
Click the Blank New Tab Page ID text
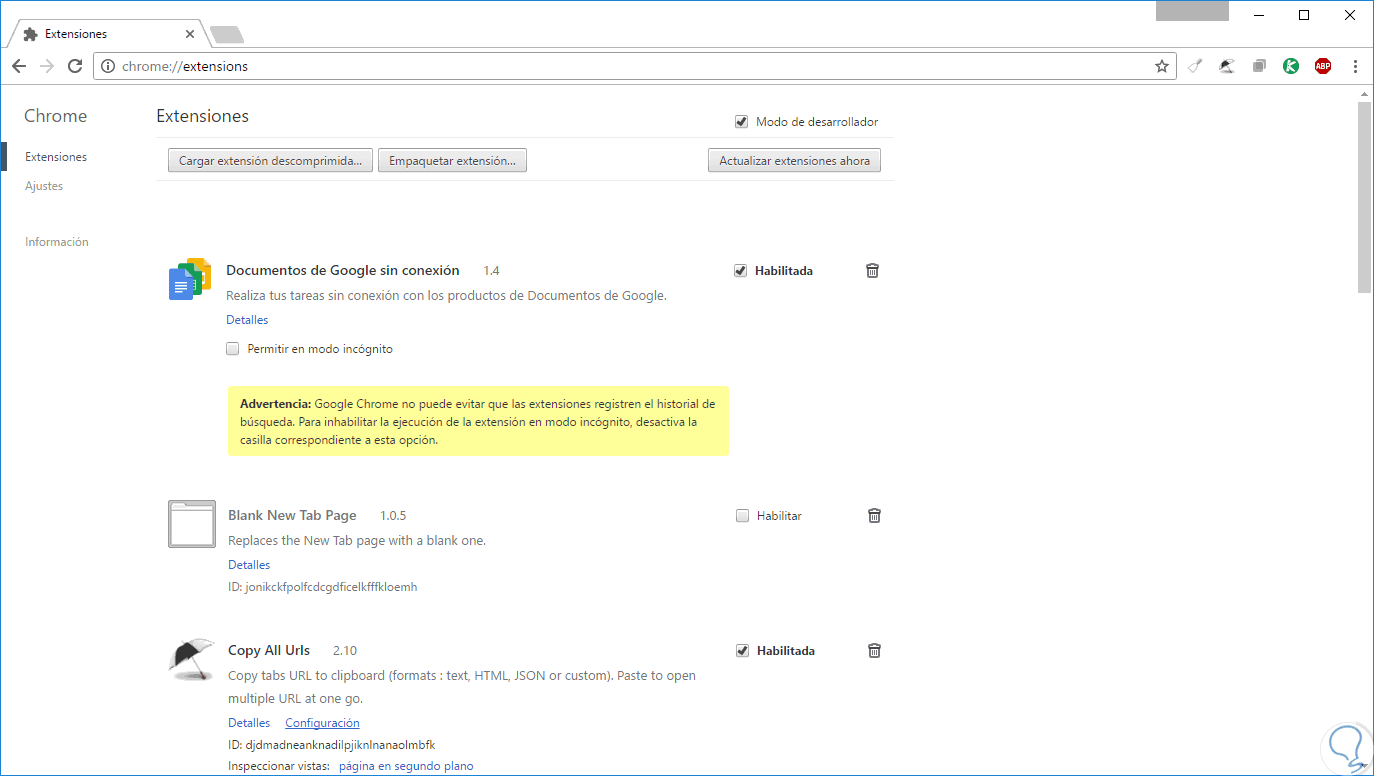click(323, 587)
